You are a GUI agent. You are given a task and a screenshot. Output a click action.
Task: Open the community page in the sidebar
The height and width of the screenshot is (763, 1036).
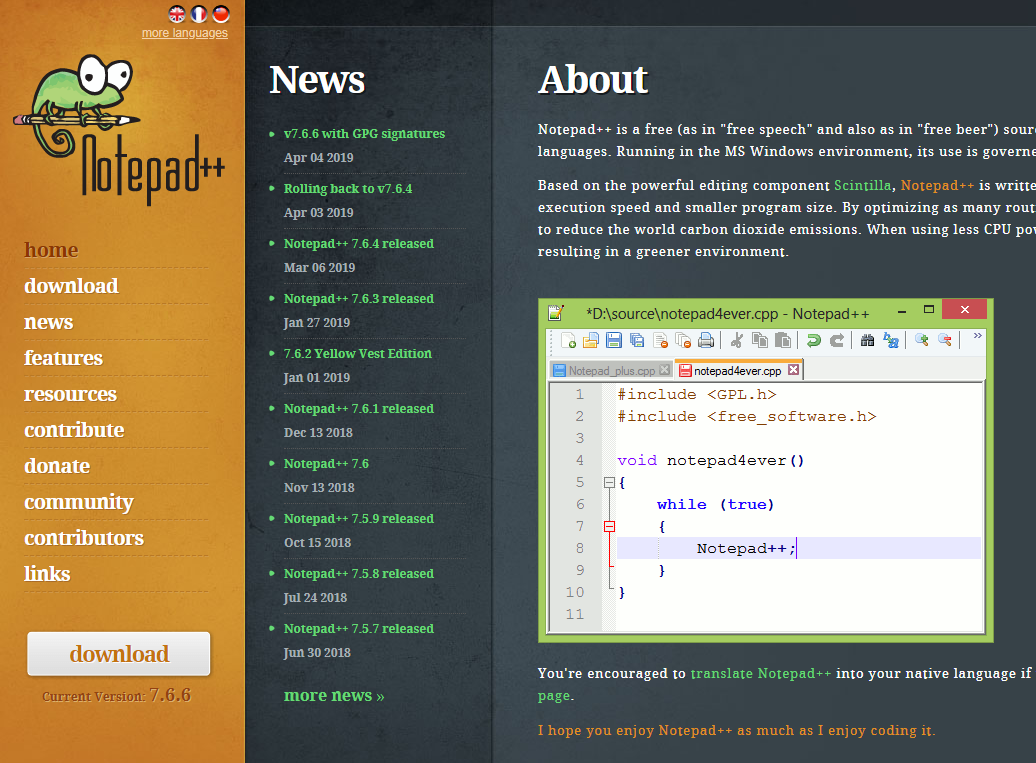tap(79, 503)
